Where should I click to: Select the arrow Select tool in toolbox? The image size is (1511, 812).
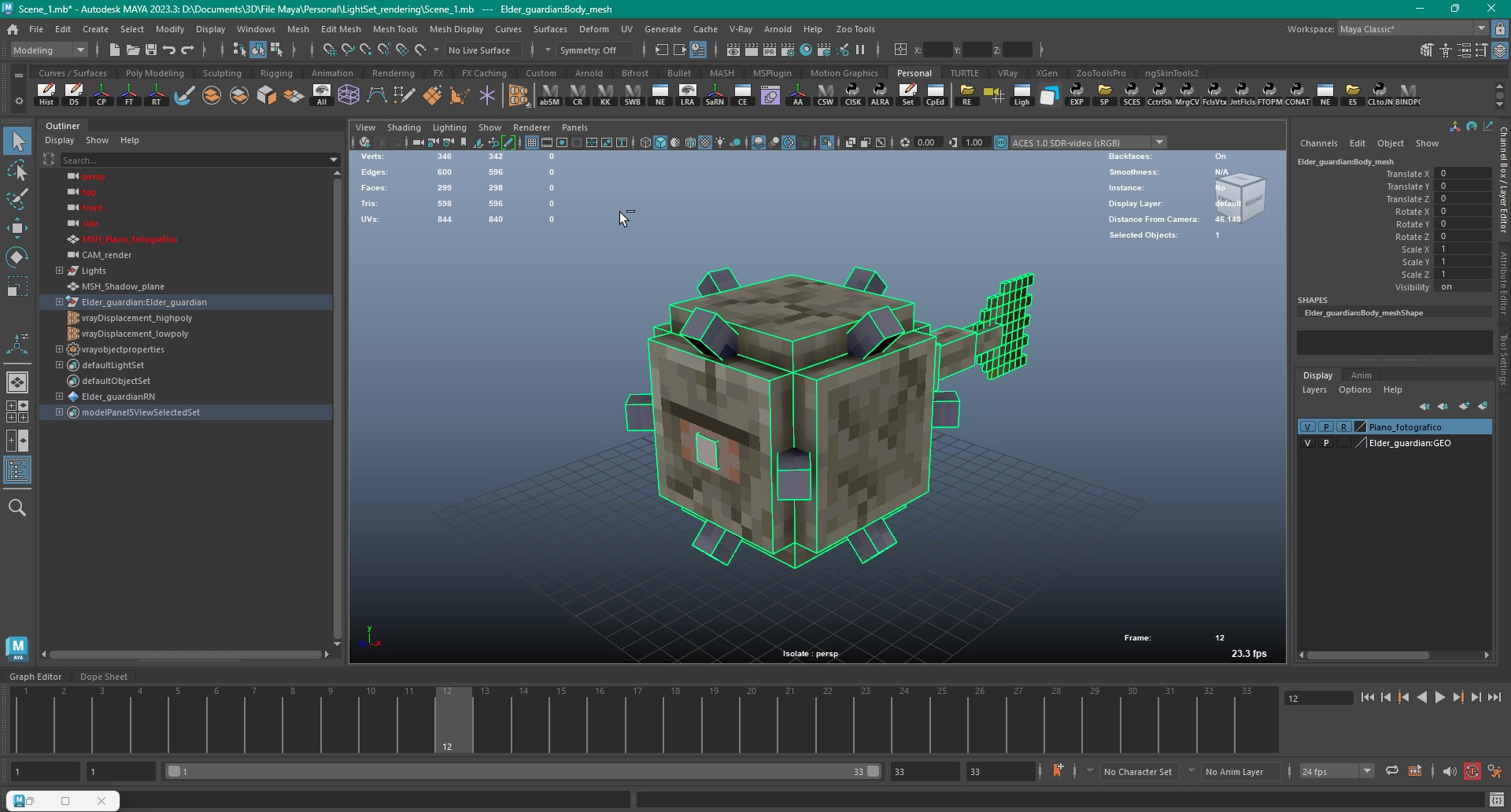[x=17, y=142]
